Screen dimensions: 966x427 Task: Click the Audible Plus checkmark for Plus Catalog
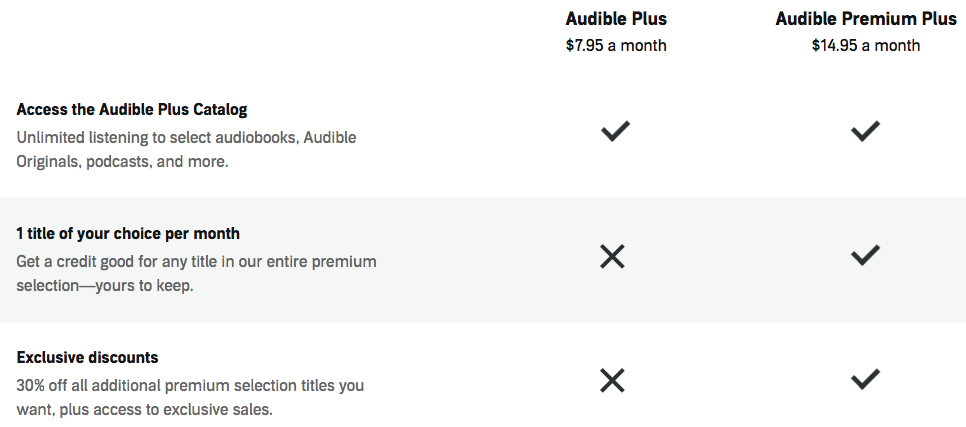click(615, 131)
